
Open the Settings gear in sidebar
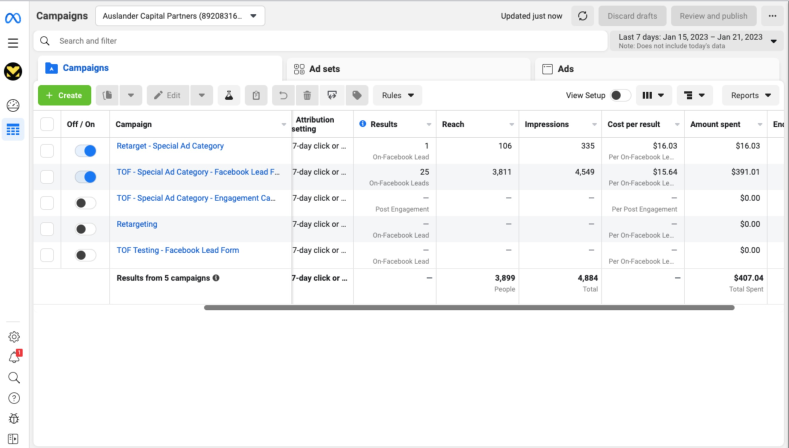[x=14, y=337]
